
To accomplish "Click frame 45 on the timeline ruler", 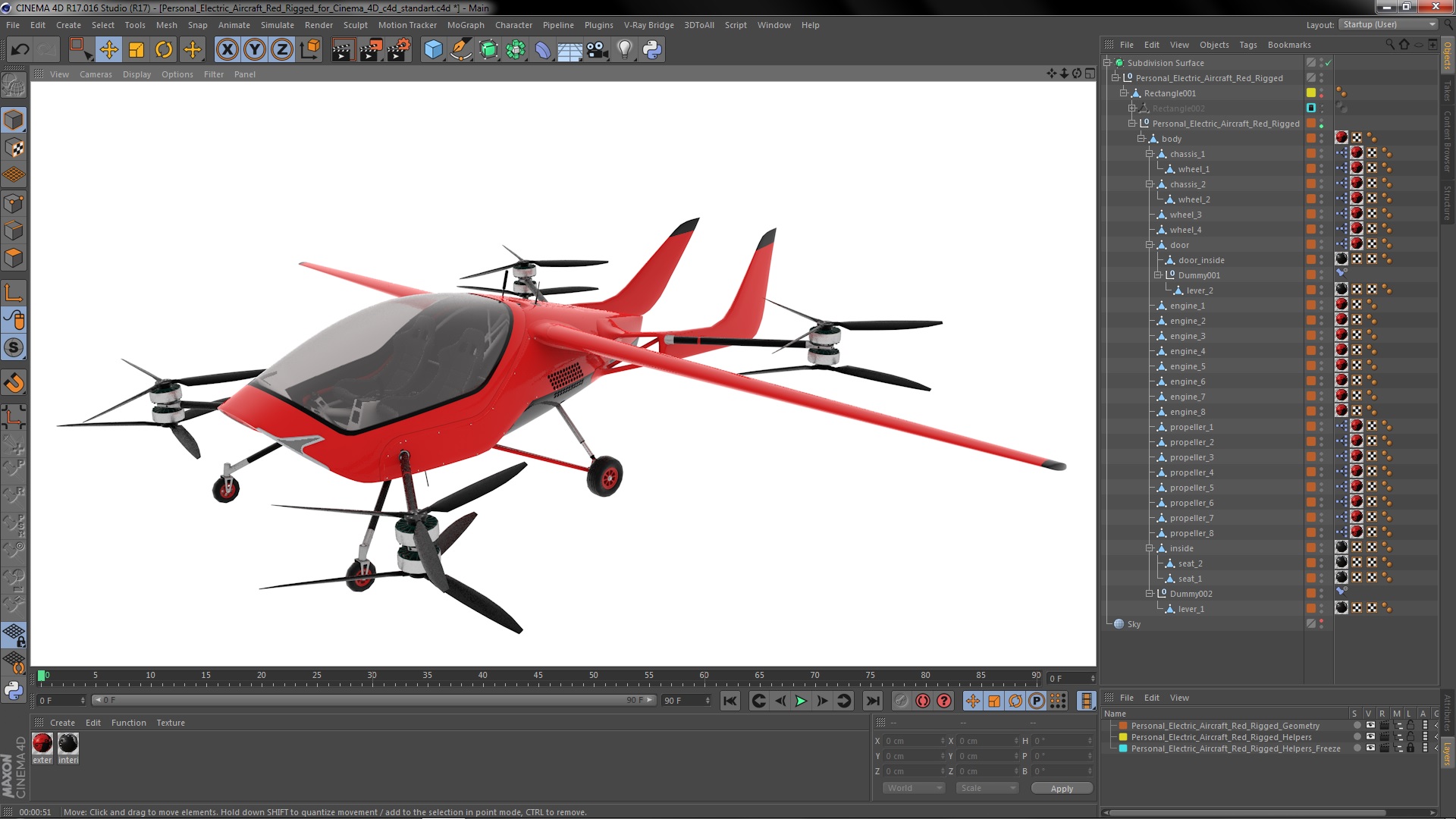I will (538, 676).
